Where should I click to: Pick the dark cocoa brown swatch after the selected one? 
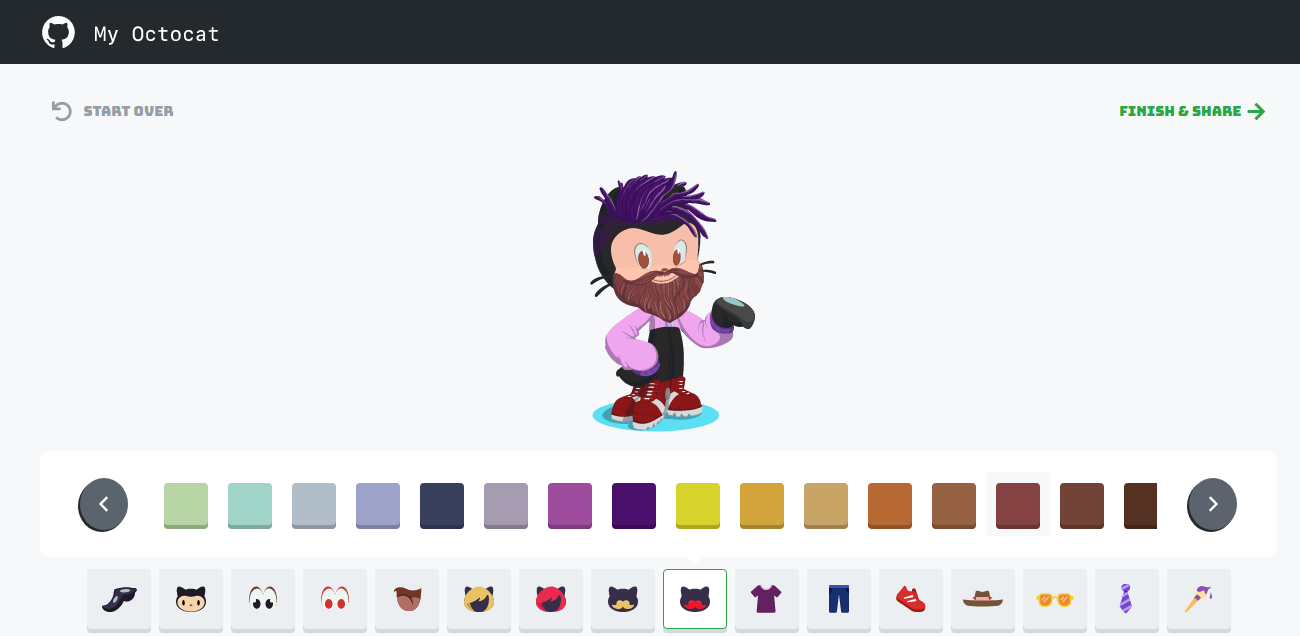(1082, 505)
